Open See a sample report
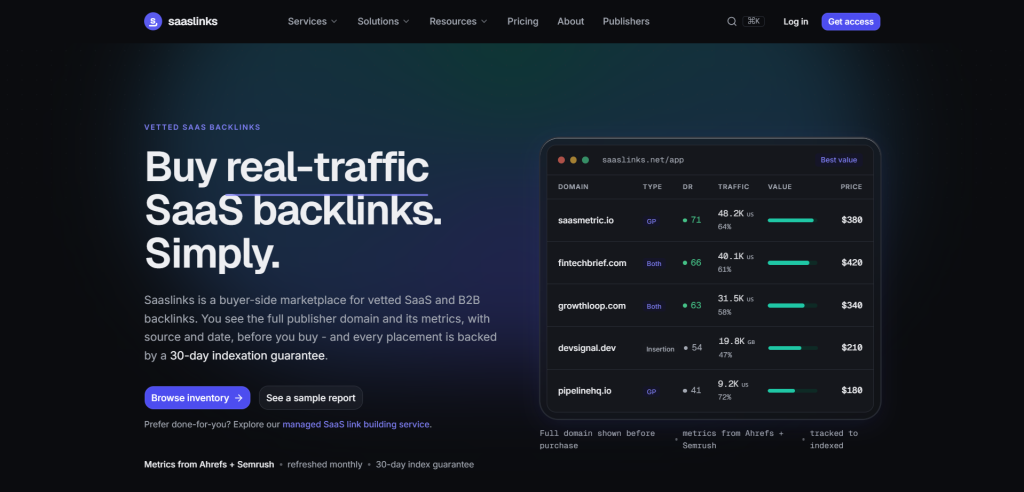 (310, 398)
